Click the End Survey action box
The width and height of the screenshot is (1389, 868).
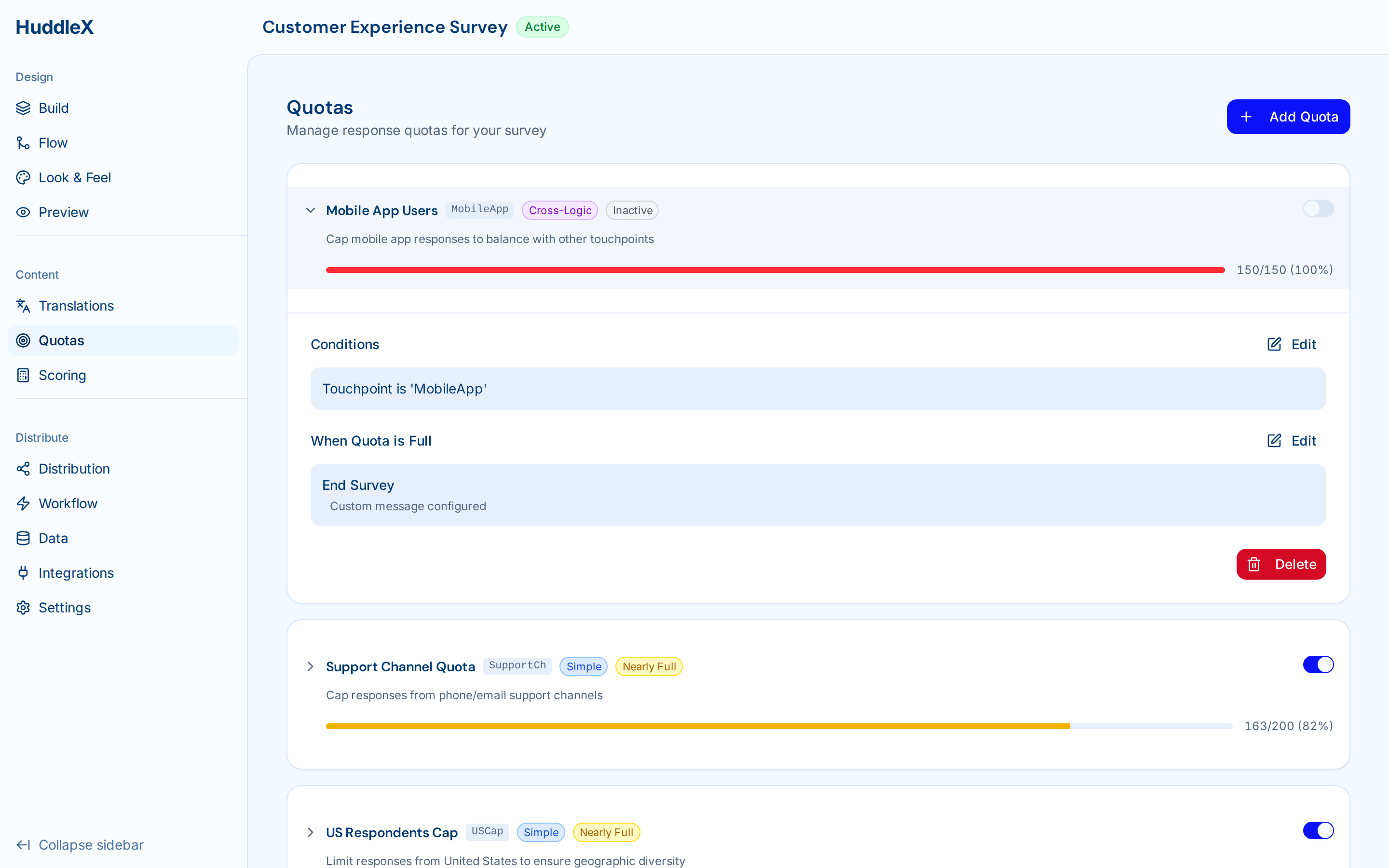tap(818, 495)
